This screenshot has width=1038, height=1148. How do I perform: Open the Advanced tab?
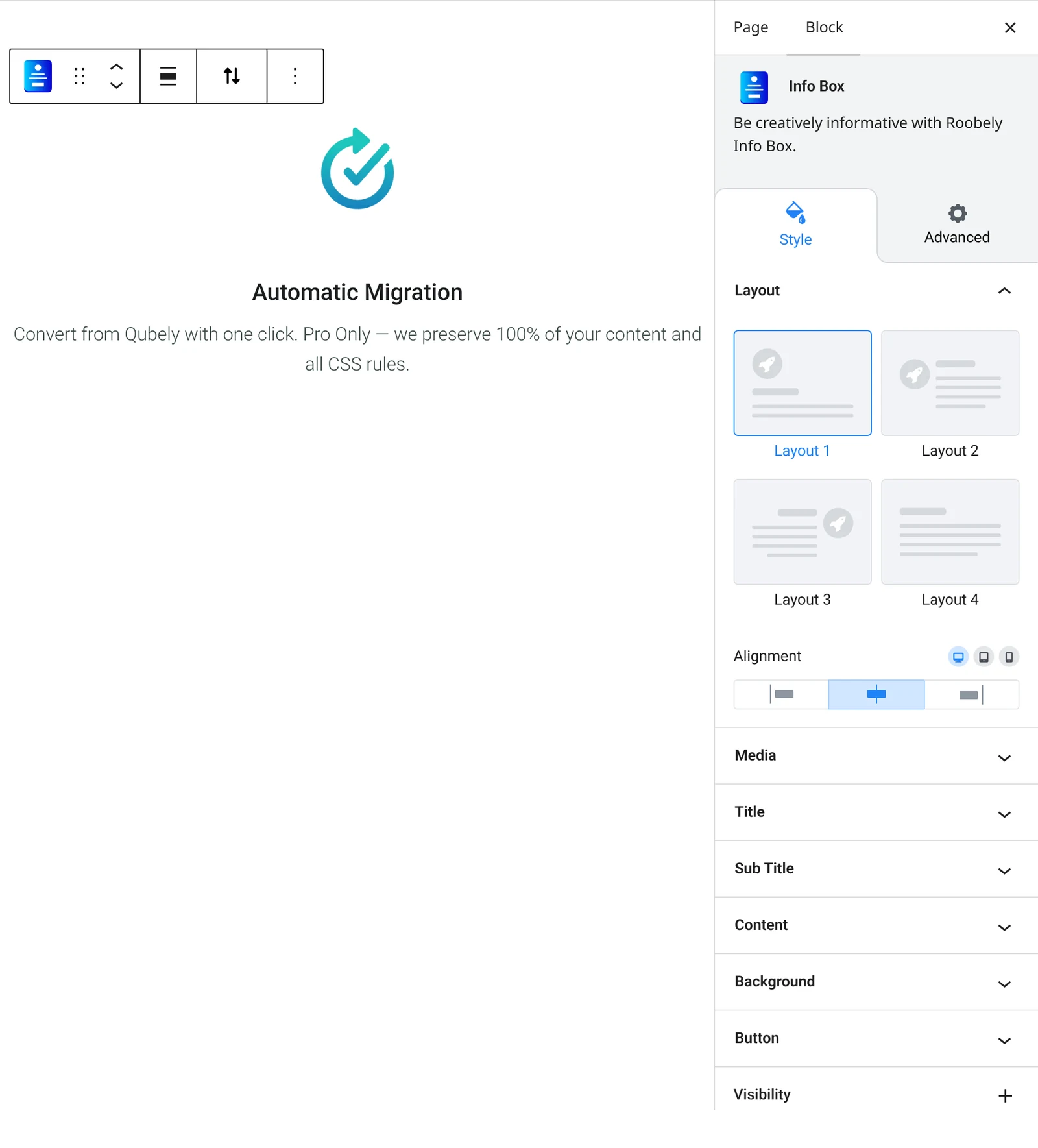click(958, 225)
